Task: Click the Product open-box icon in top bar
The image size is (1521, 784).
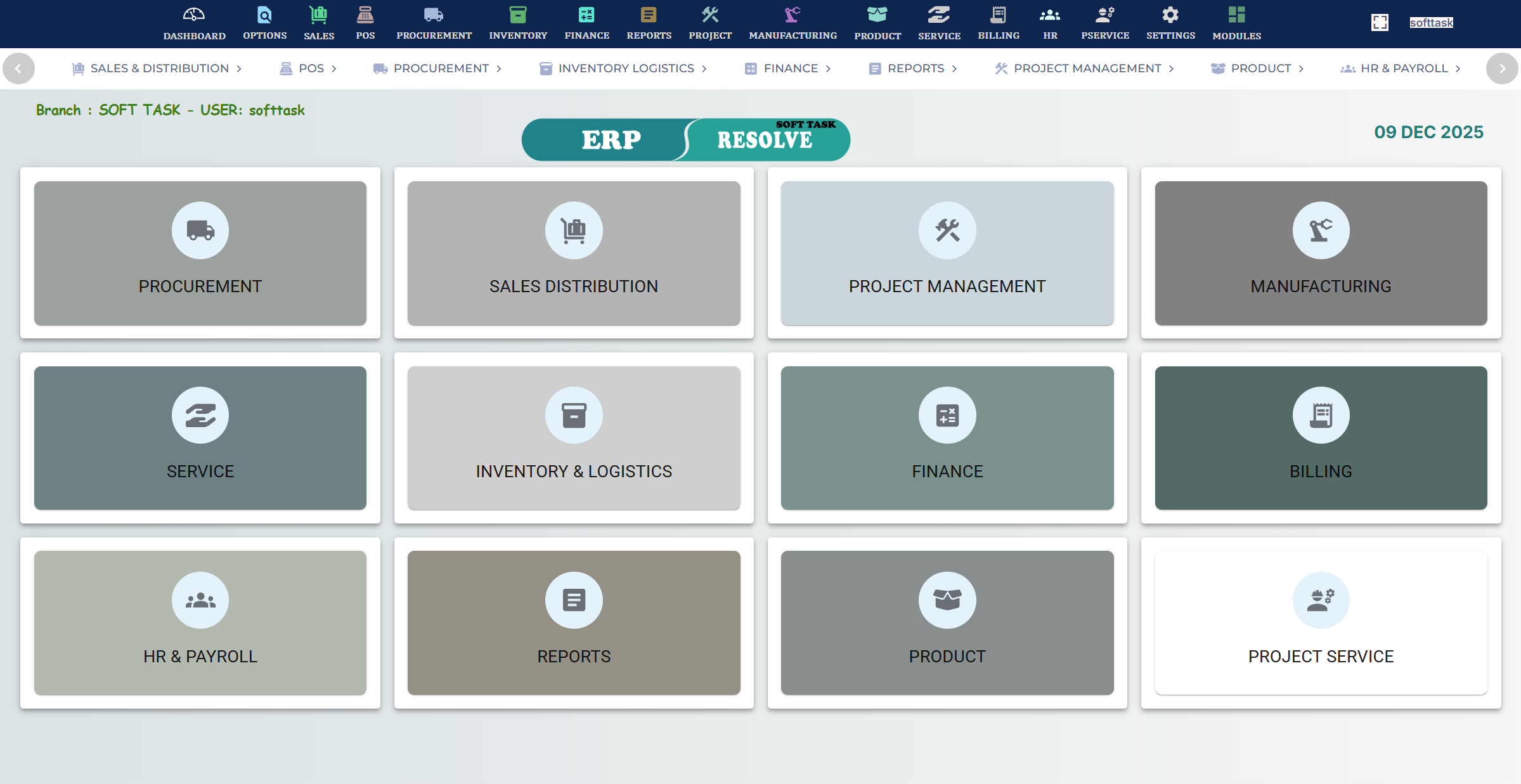Action: tap(877, 15)
